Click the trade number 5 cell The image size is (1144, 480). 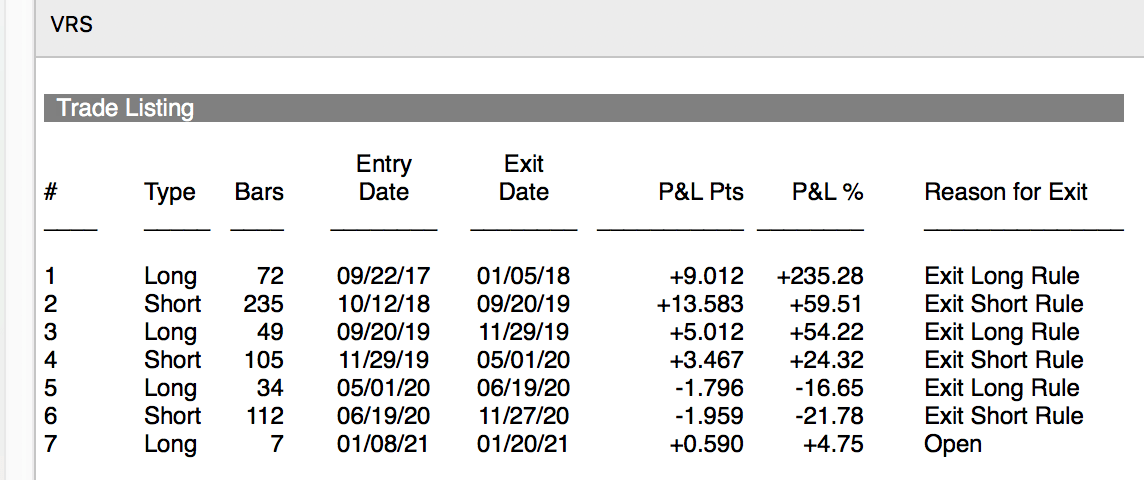point(50,388)
